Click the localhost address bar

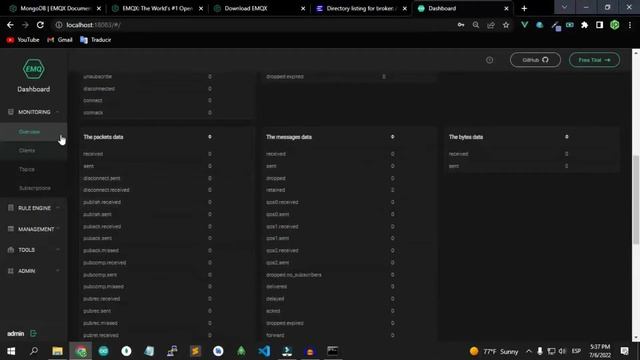point(253,25)
